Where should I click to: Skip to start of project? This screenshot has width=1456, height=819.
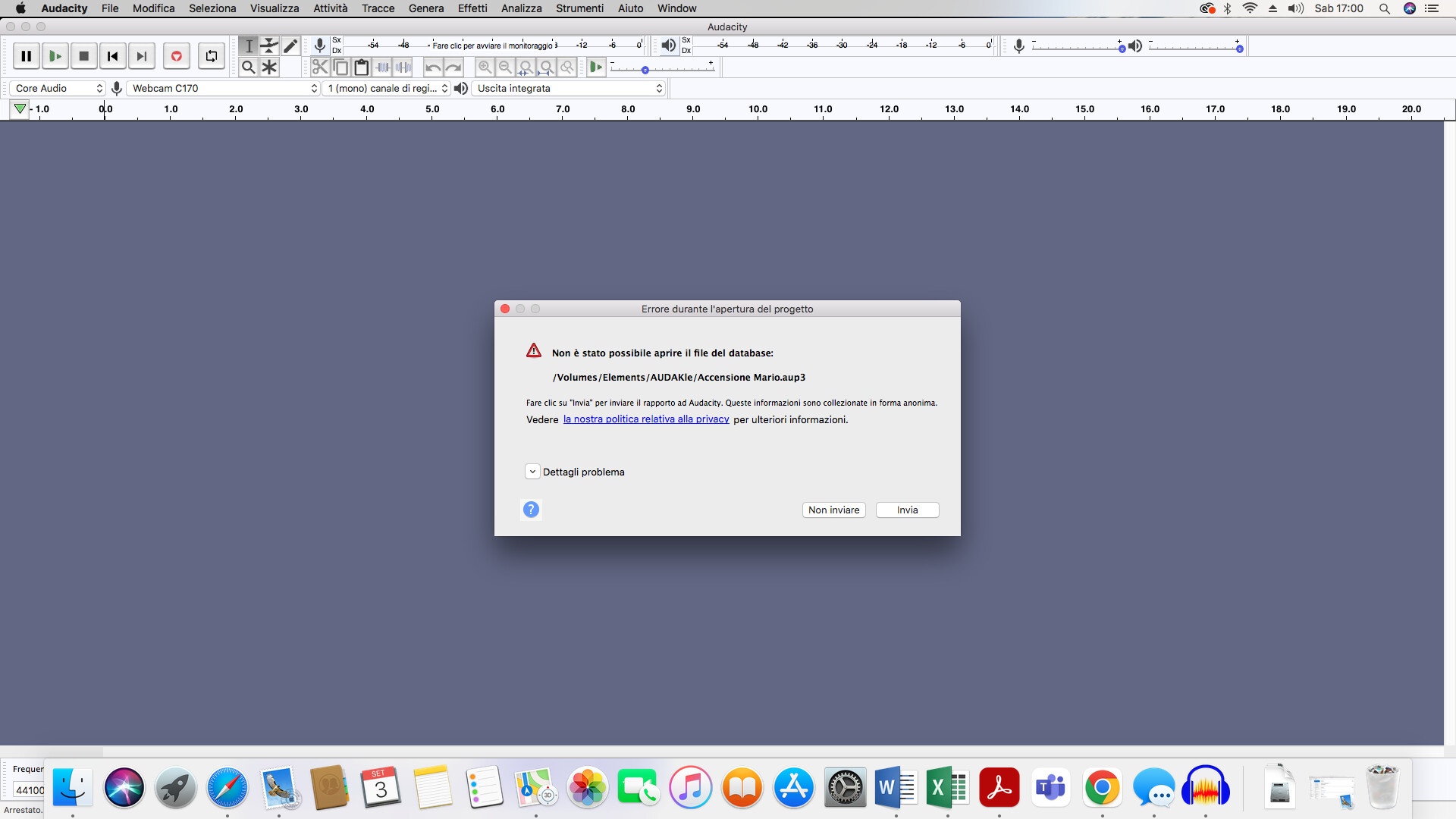click(x=113, y=56)
